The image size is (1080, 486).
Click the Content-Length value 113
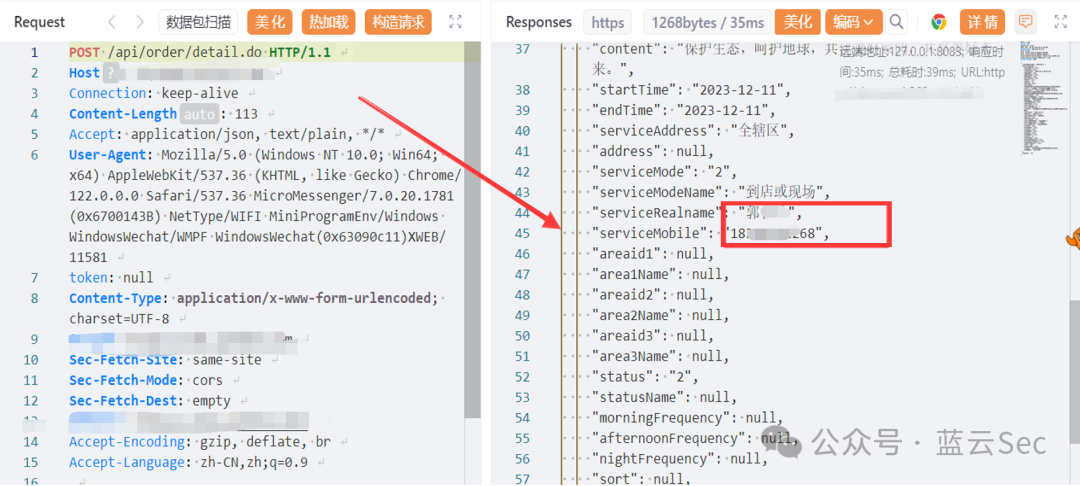tap(246, 114)
